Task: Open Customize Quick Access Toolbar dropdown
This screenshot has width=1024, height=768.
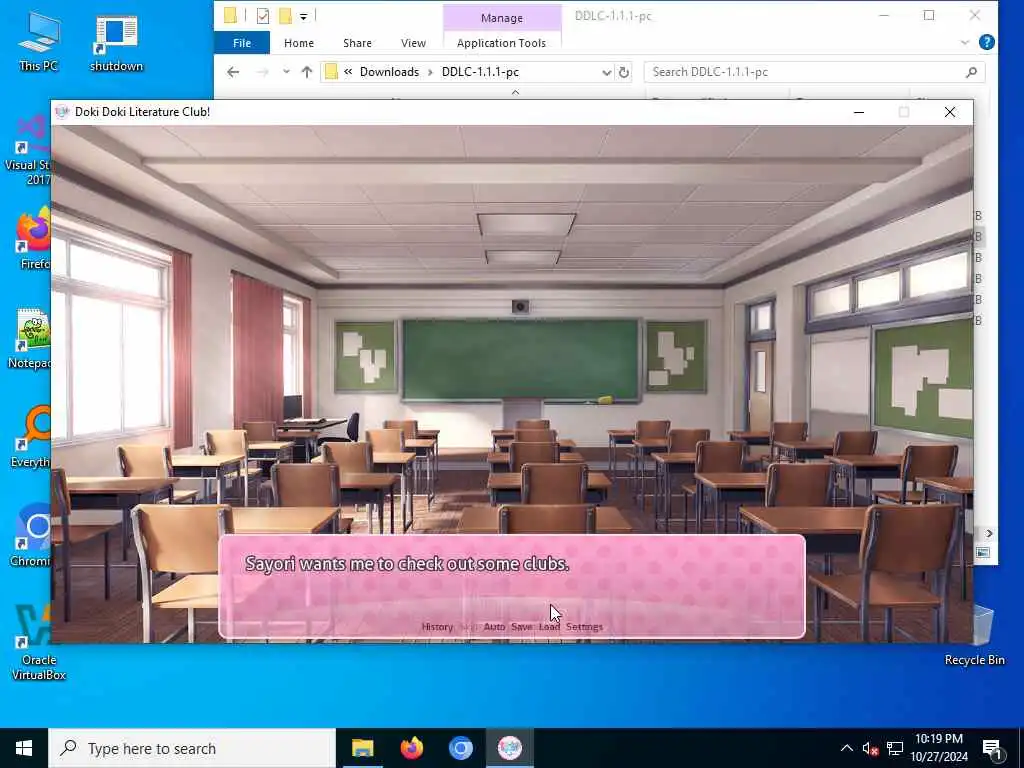Action: coord(304,16)
